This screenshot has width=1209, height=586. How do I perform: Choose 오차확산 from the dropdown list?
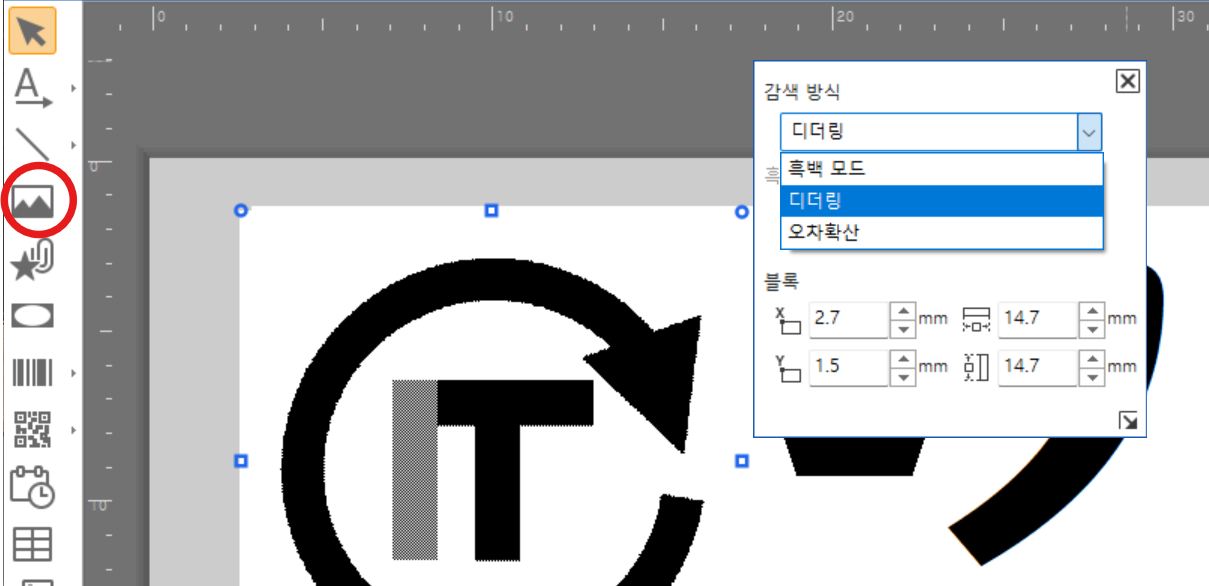click(941, 232)
